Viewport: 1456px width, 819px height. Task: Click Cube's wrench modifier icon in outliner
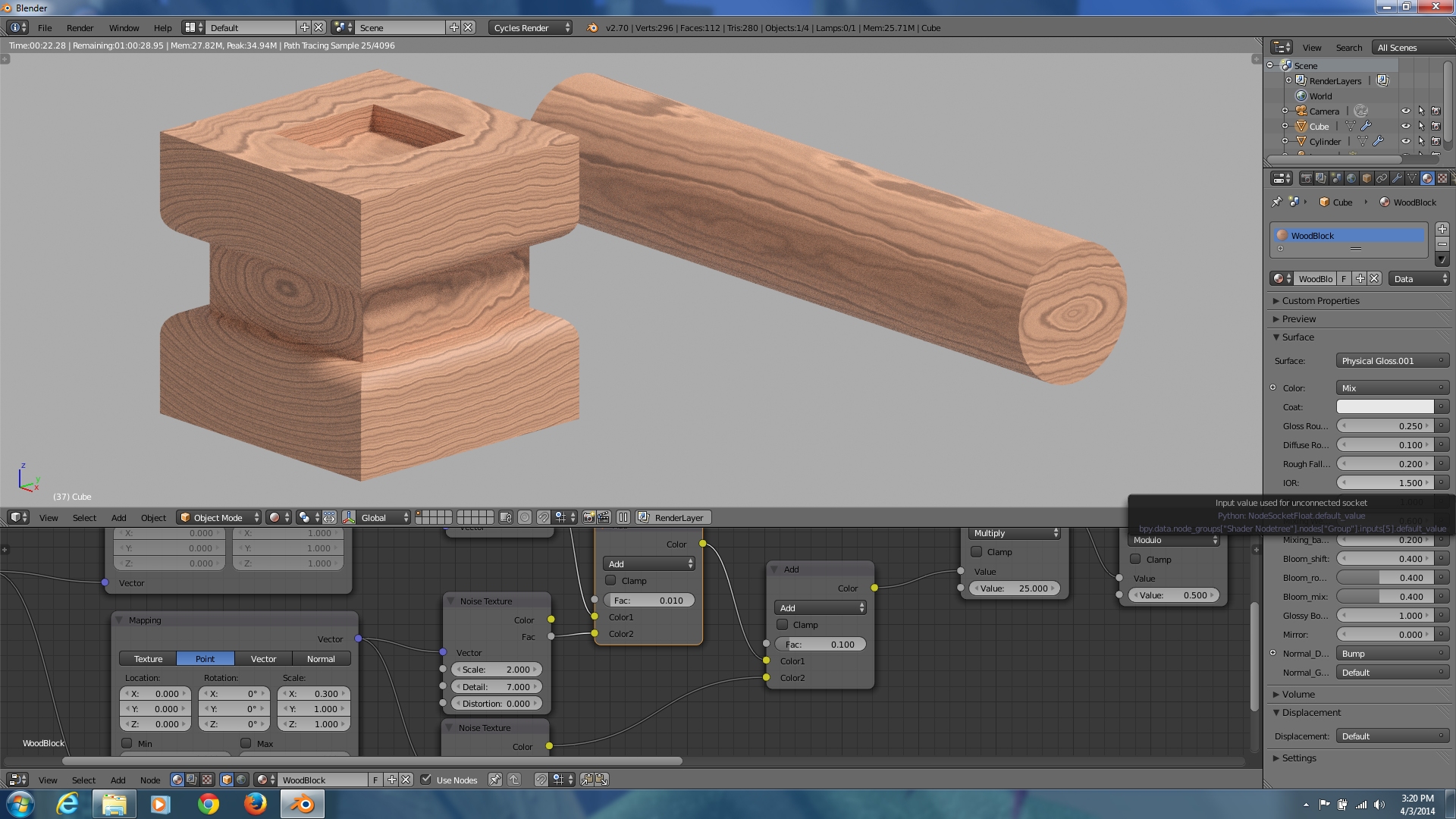(x=1366, y=126)
